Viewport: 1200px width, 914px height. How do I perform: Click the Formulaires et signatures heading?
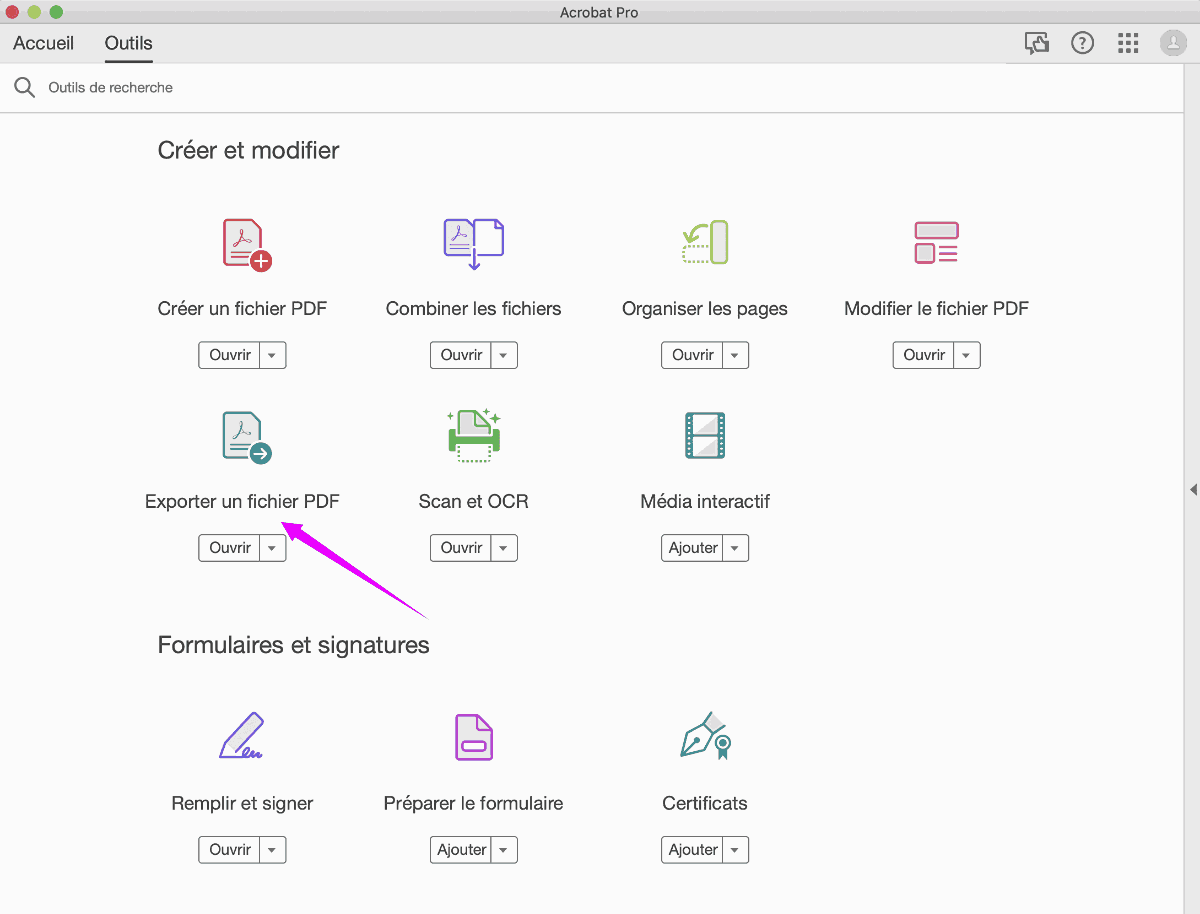(x=294, y=645)
